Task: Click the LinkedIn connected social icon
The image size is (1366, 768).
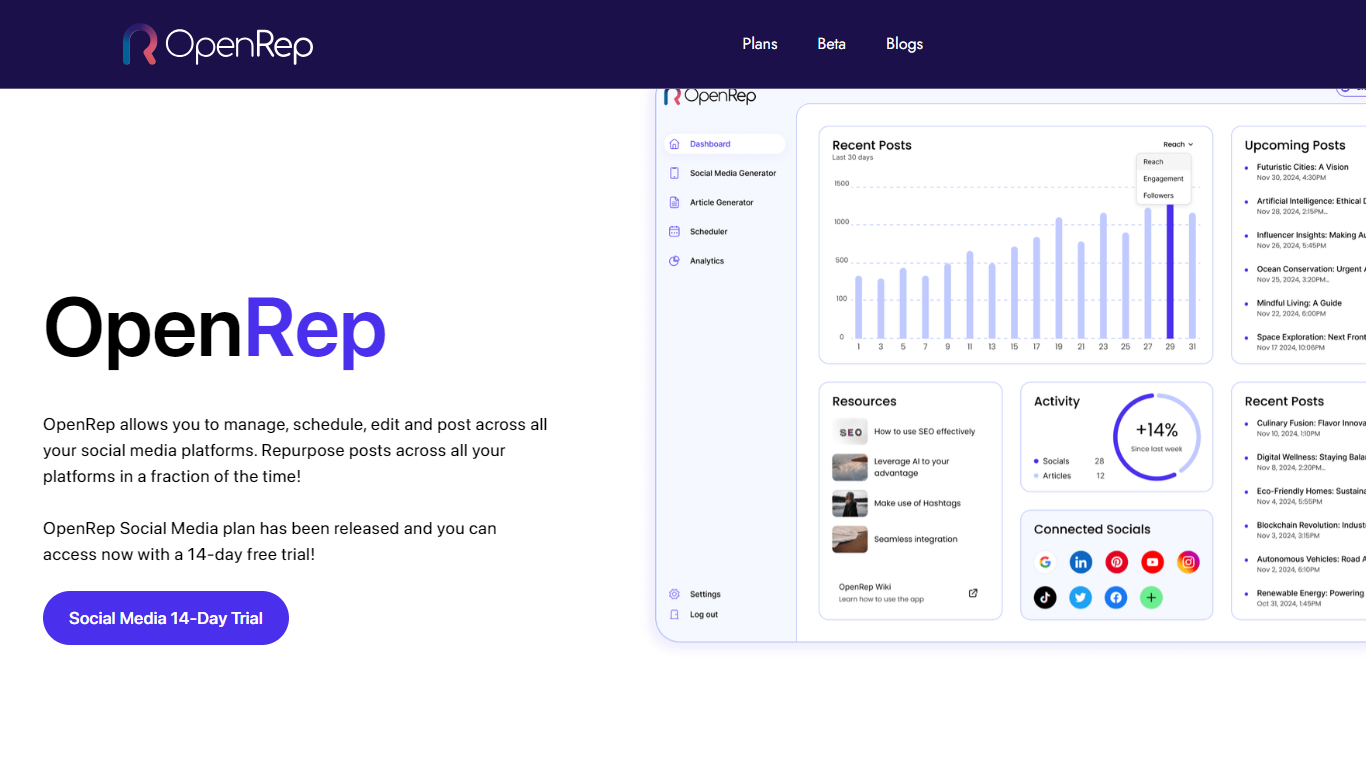Action: [1081, 562]
